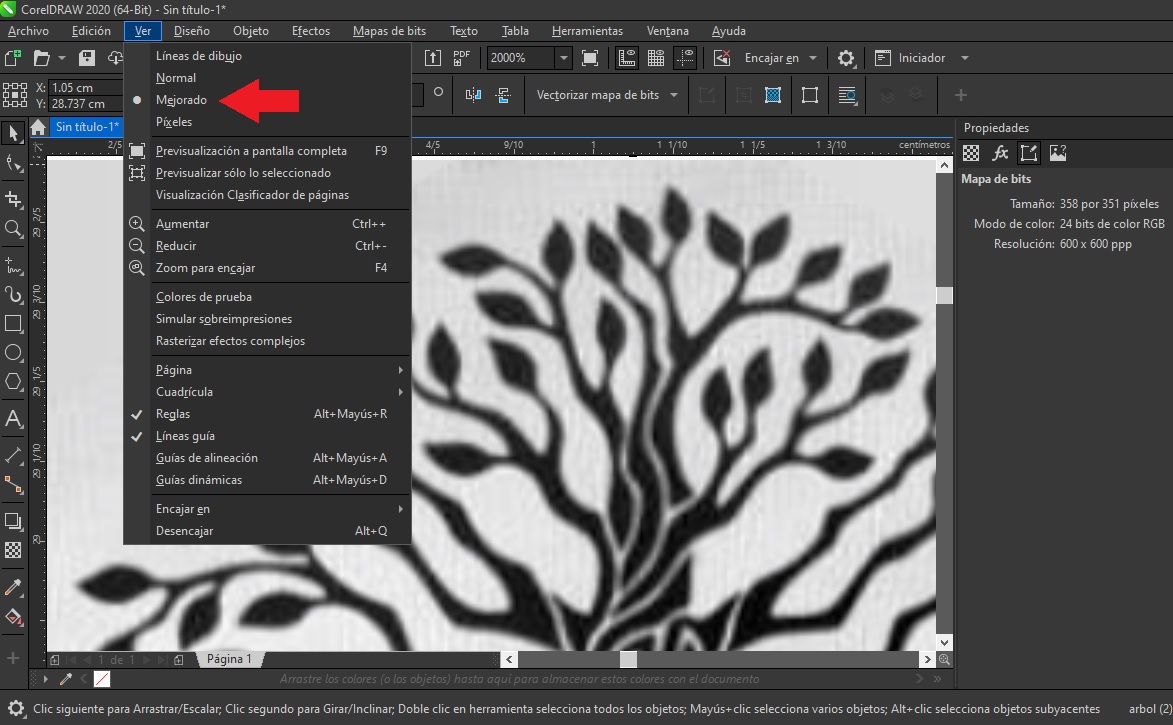Open the Encajar en toolbar dropdown
The width and height of the screenshot is (1173, 725).
tap(813, 58)
